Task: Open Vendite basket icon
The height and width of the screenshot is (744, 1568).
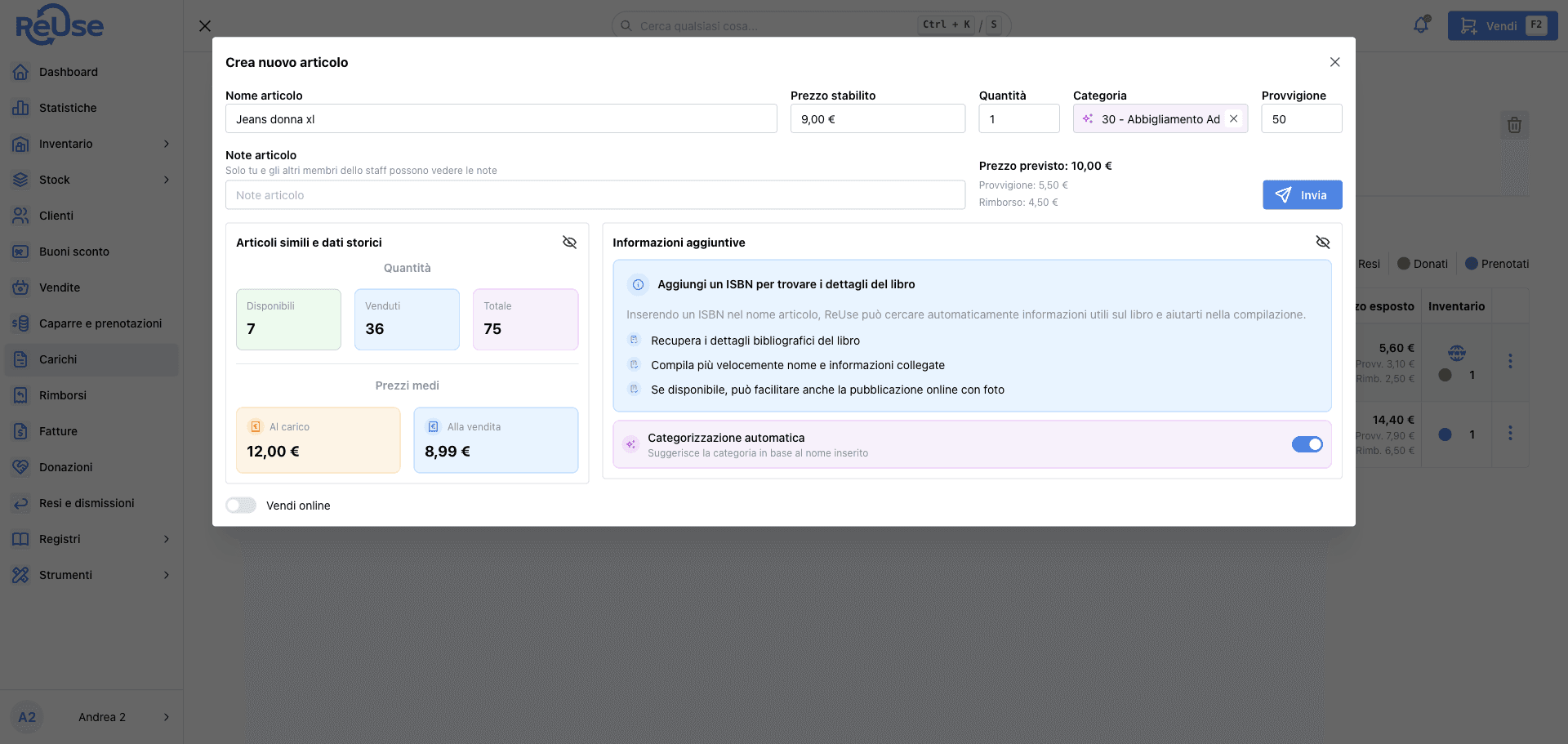Action: [x=20, y=287]
